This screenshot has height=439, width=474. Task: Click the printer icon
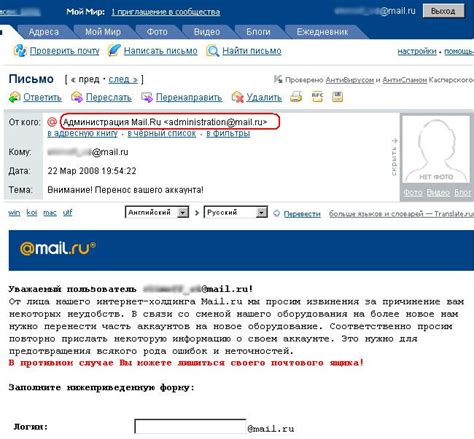296,97
